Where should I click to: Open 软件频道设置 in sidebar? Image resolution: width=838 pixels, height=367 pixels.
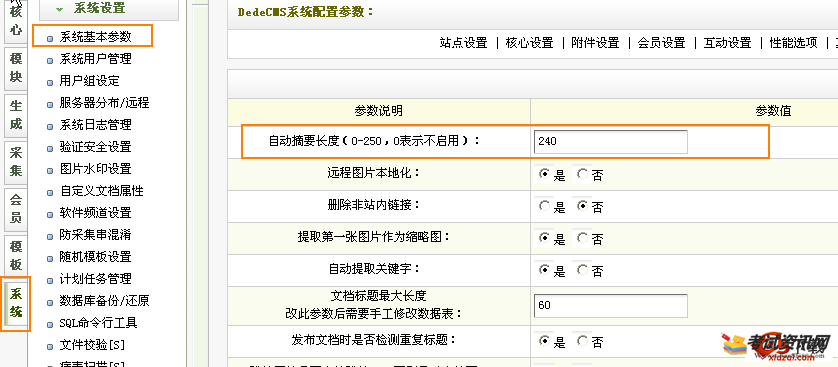point(95,213)
